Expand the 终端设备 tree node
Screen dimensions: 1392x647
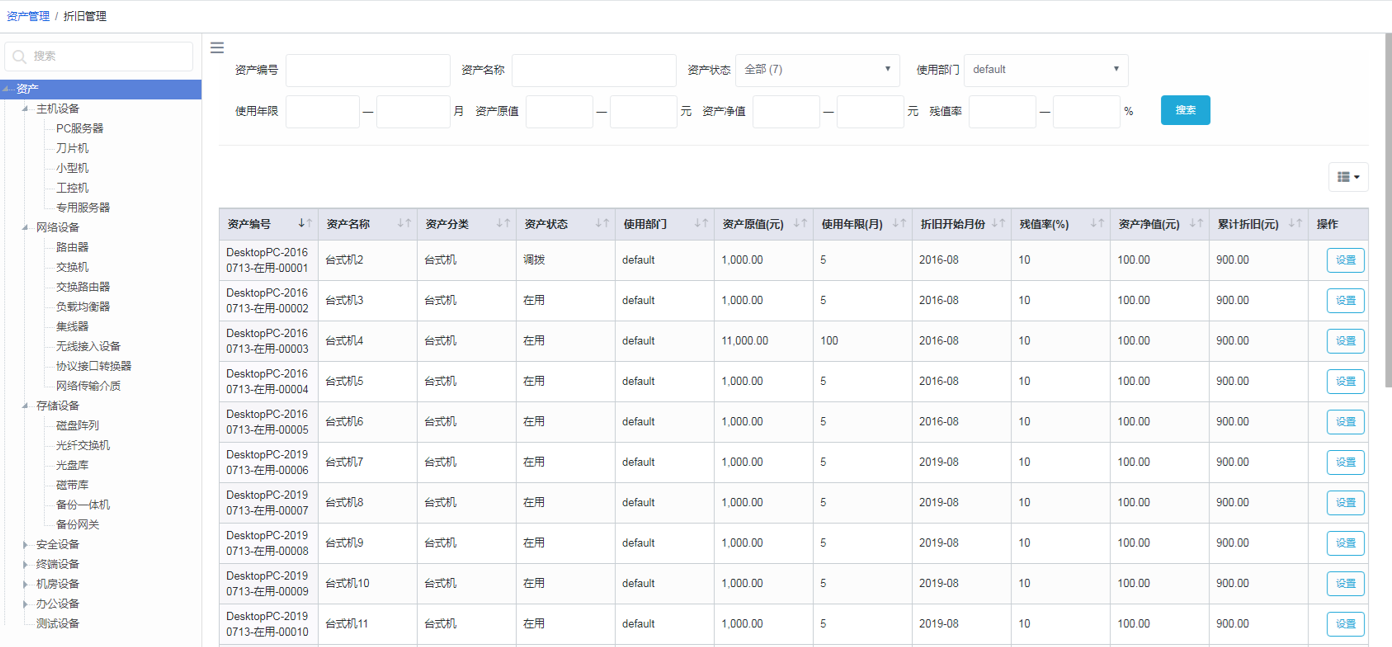pyautogui.click(x=26, y=565)
